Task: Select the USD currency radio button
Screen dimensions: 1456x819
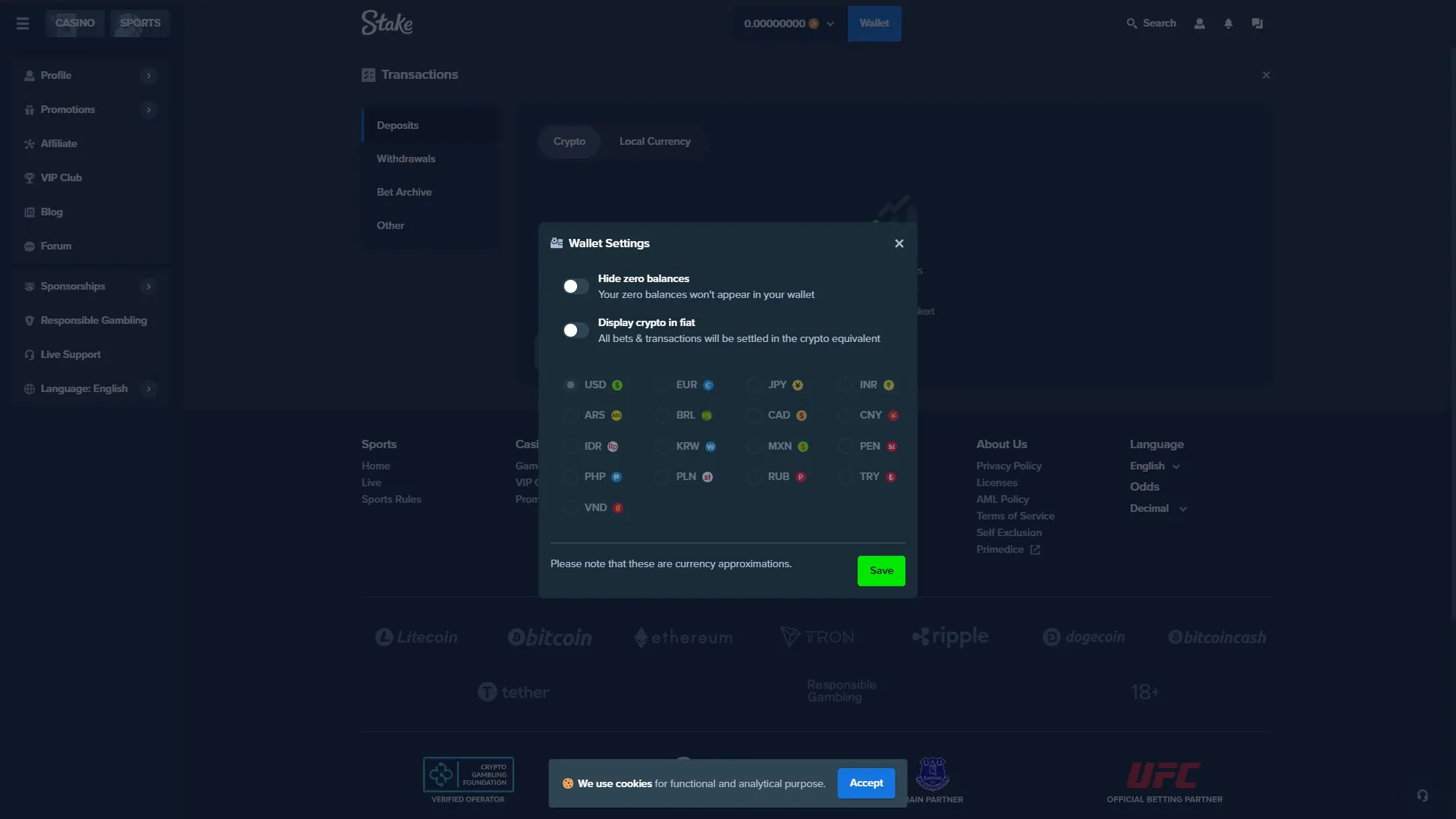Action: coord(571,385)
